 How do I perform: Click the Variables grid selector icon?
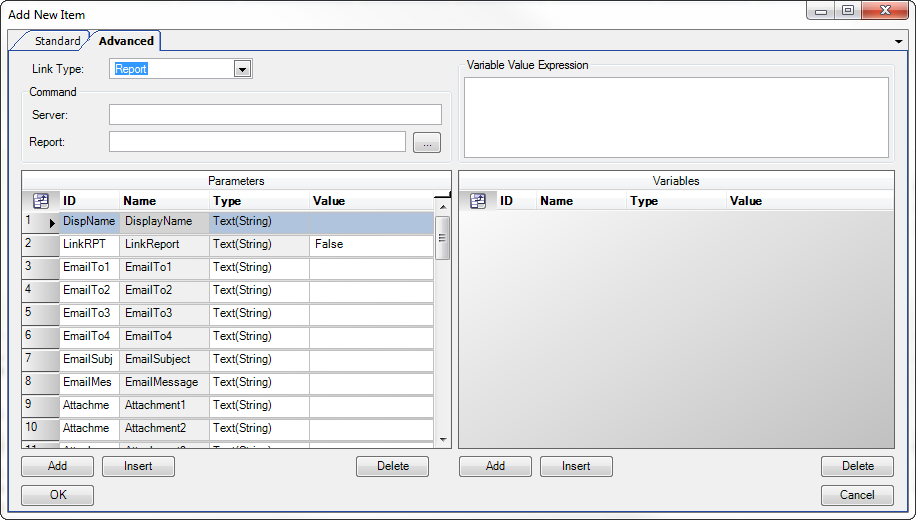point(478,201)
